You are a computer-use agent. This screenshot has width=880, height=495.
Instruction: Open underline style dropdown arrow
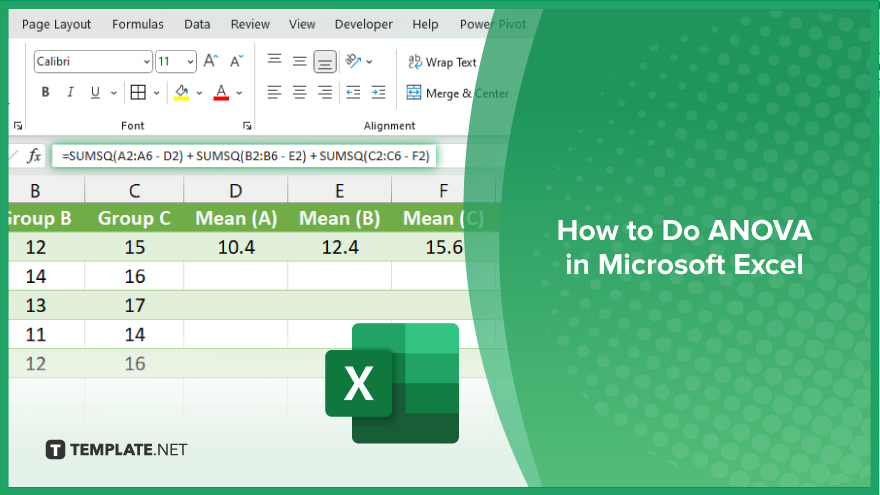(113, 93)
